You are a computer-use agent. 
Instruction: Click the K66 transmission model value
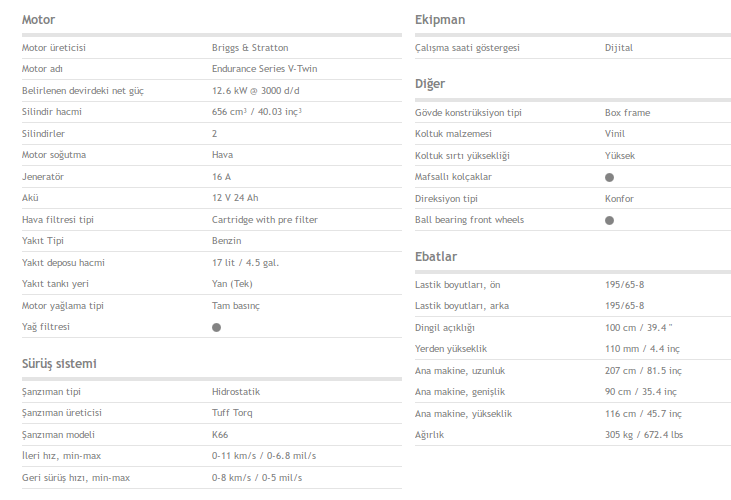click(220, 434)
